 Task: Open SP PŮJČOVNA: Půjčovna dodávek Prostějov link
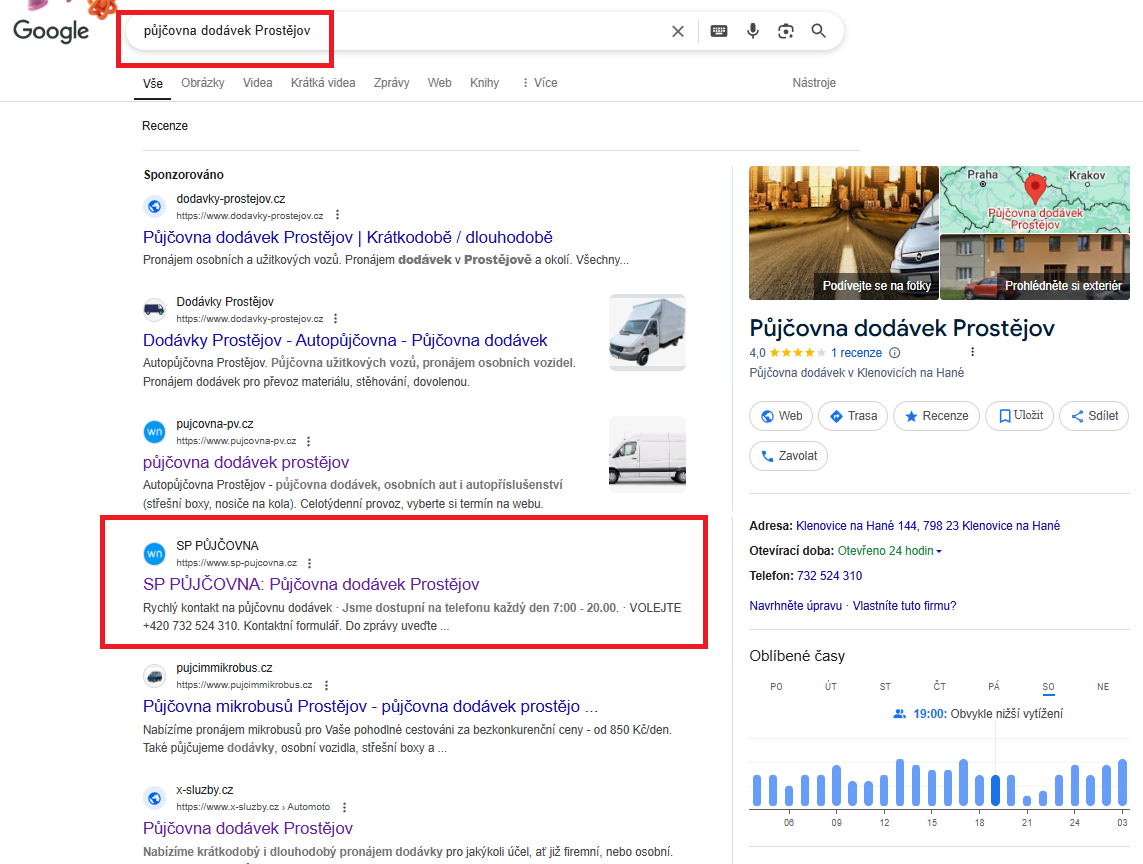(x=311, y=585)
